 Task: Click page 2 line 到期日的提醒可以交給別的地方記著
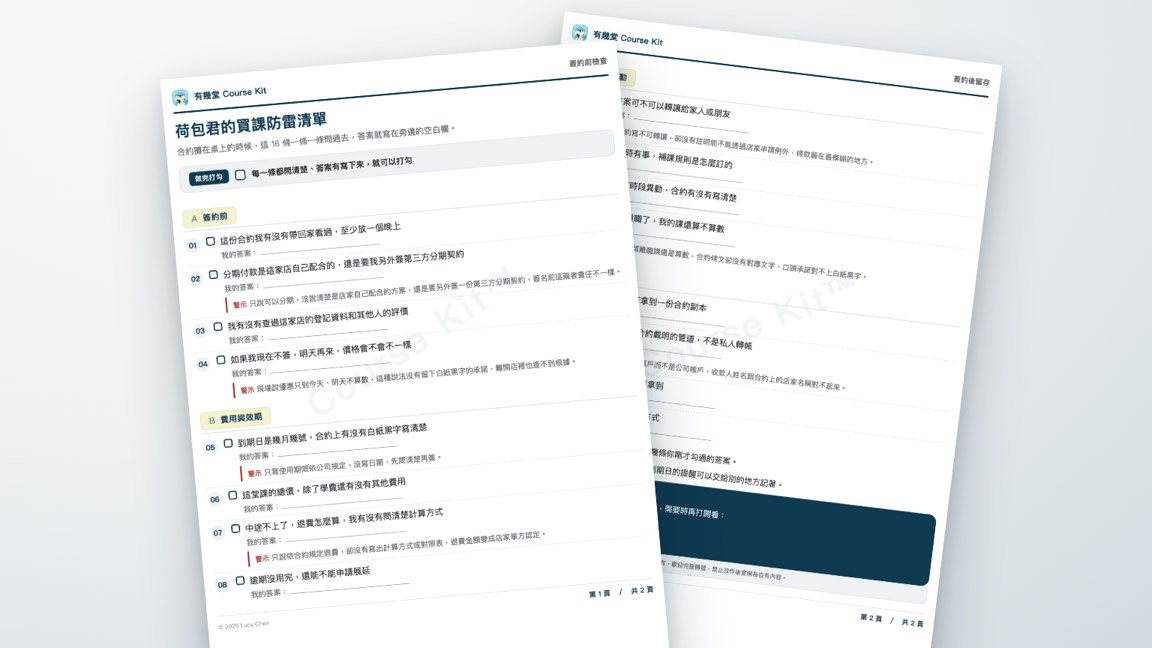pos(717,476)
